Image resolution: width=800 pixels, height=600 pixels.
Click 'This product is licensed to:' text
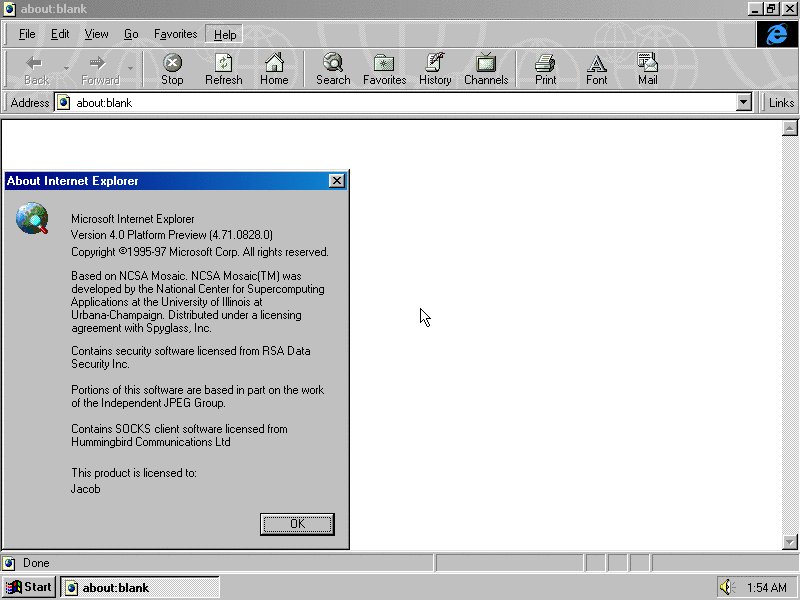[134, 473]
